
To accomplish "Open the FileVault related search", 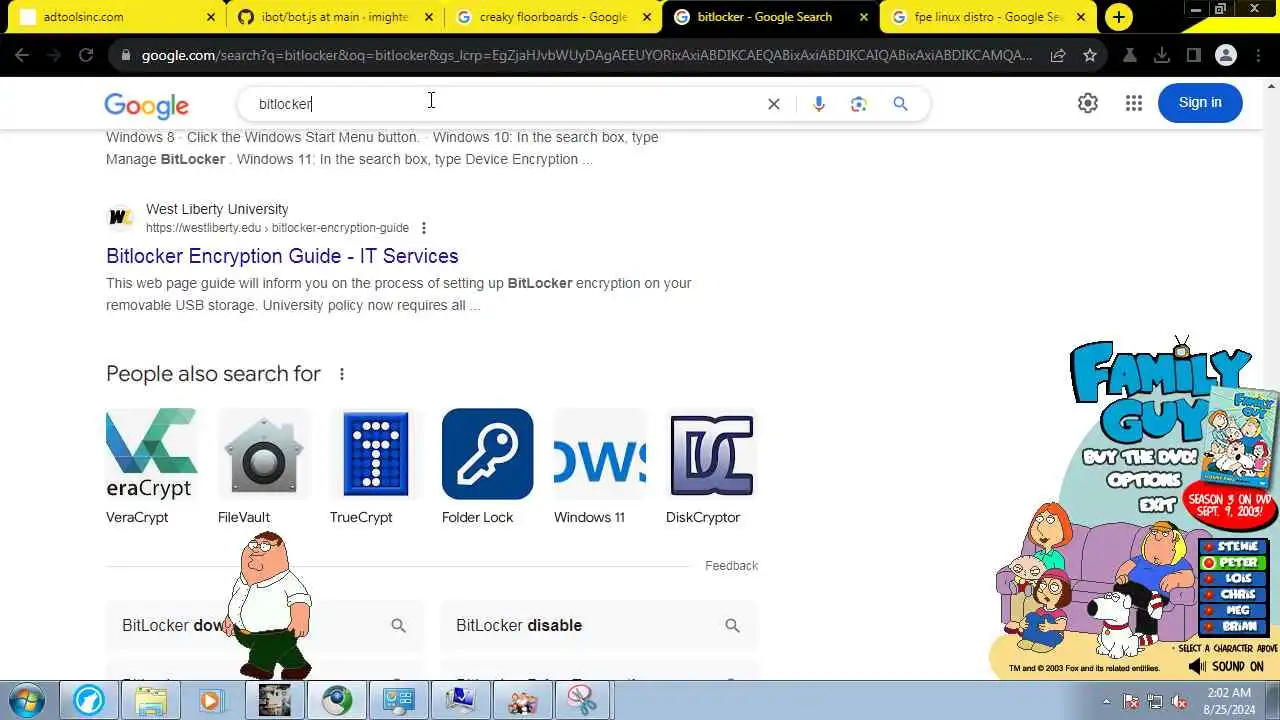I will pos(264,466).
